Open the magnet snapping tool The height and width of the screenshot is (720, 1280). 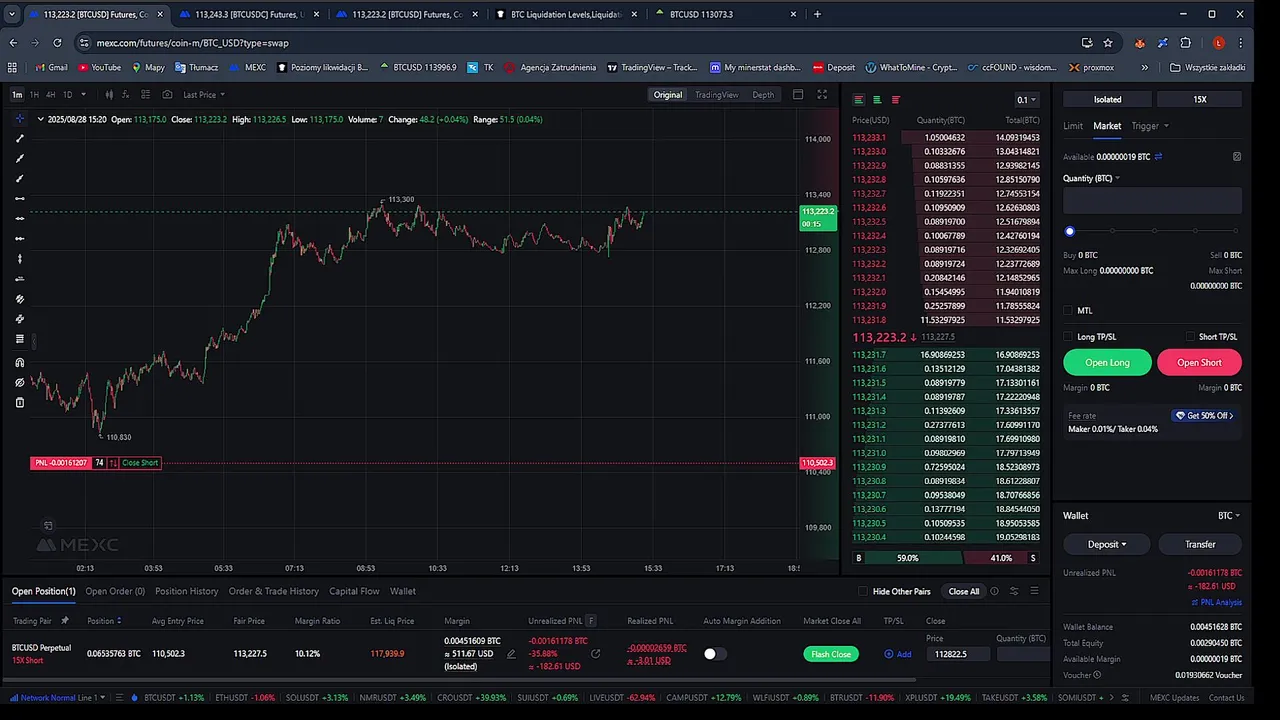(x=19, y=362)
